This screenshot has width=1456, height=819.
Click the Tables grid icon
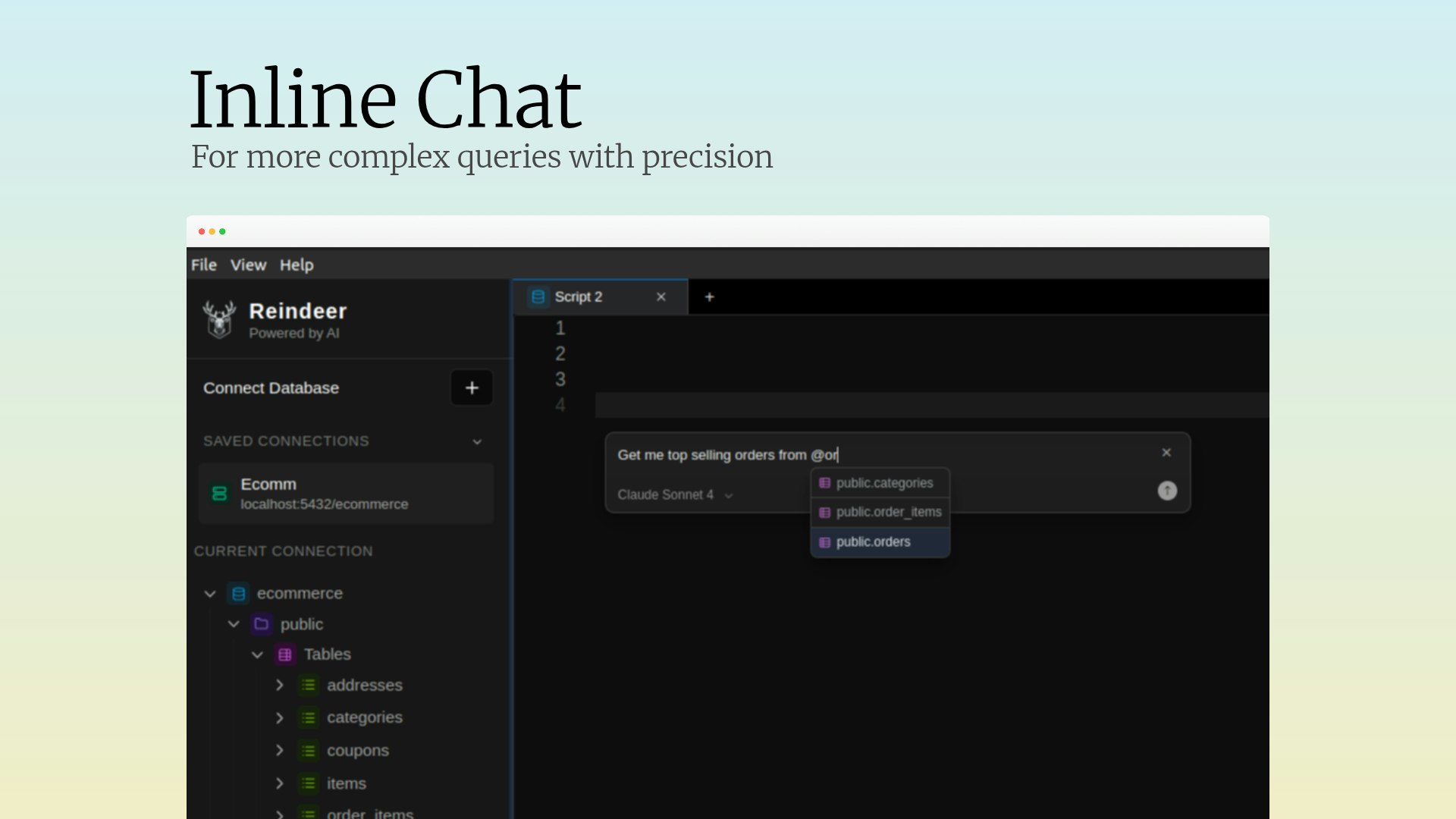point(285,654)
